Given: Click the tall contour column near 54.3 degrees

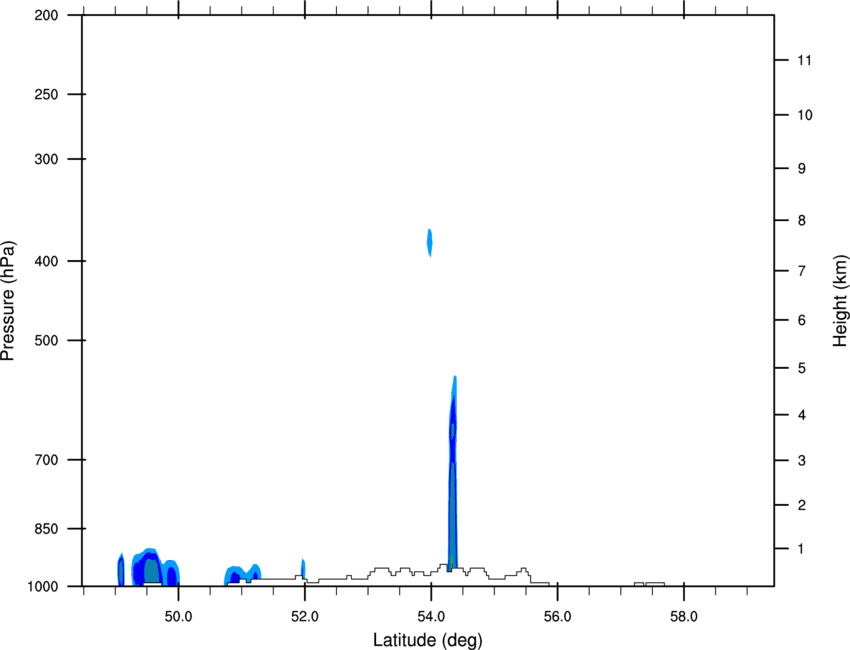Looking at the screenshot, I should [453, 472].
